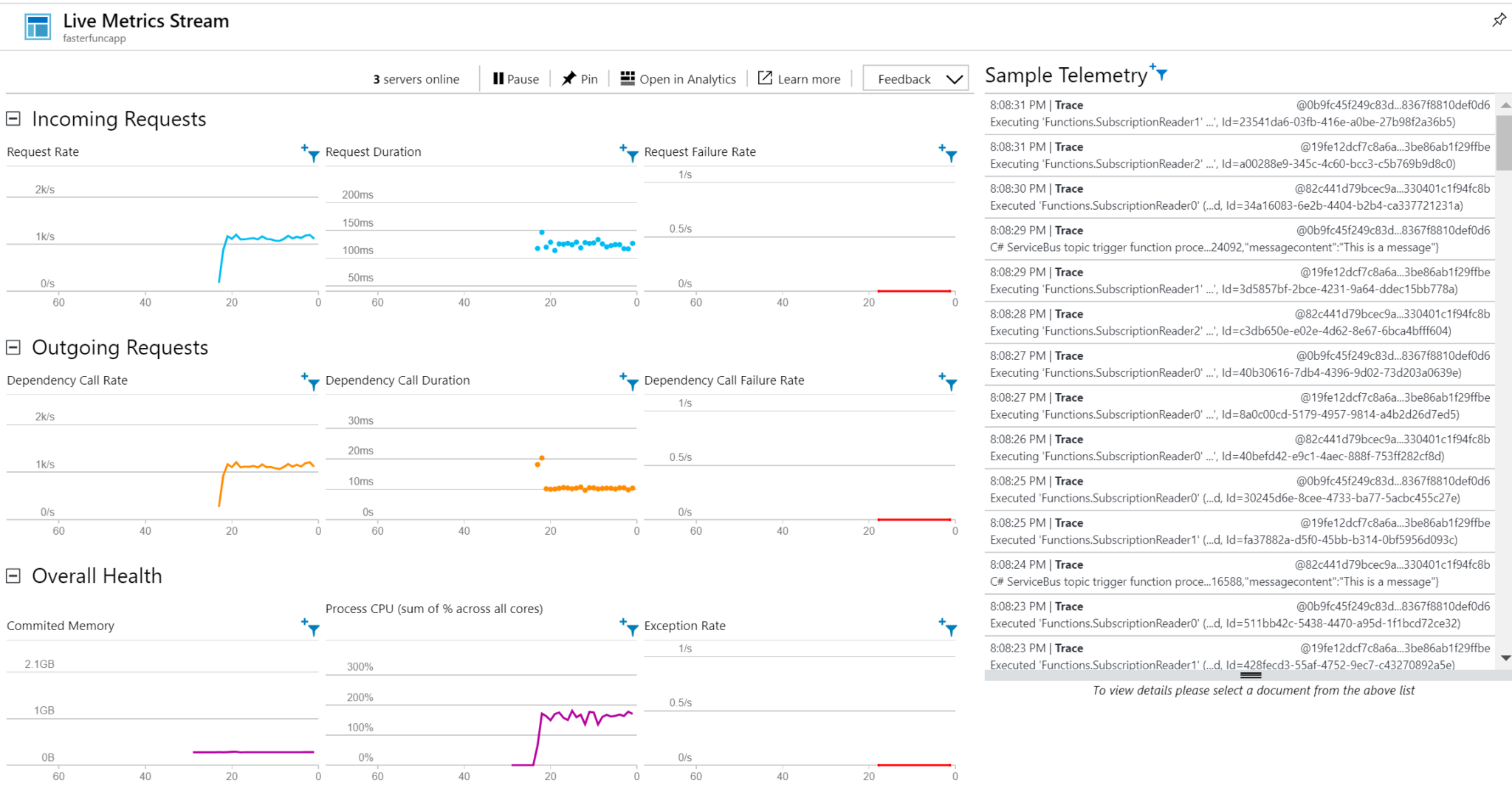This screenshot has width=1512, height=803.
Task: Filter the Sample Telemetry feed
Action: tap(1160, 73)
